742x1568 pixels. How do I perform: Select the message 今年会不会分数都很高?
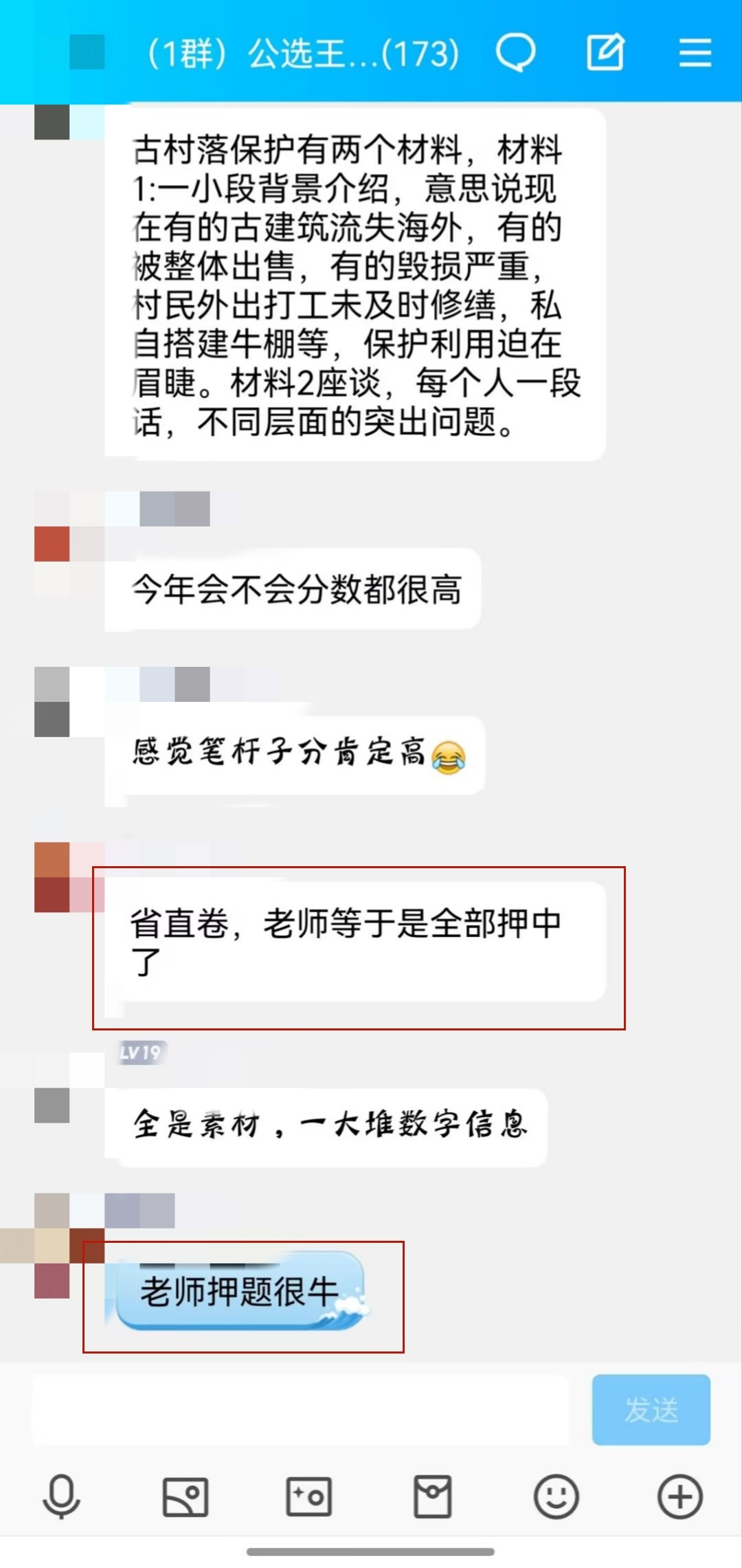pos(293,588)
